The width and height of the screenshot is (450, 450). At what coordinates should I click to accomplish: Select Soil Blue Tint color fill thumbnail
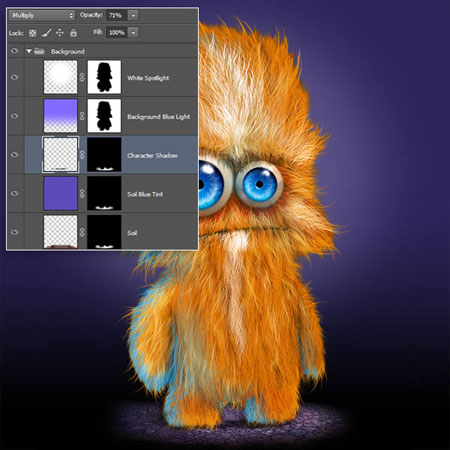coord(60,193)
